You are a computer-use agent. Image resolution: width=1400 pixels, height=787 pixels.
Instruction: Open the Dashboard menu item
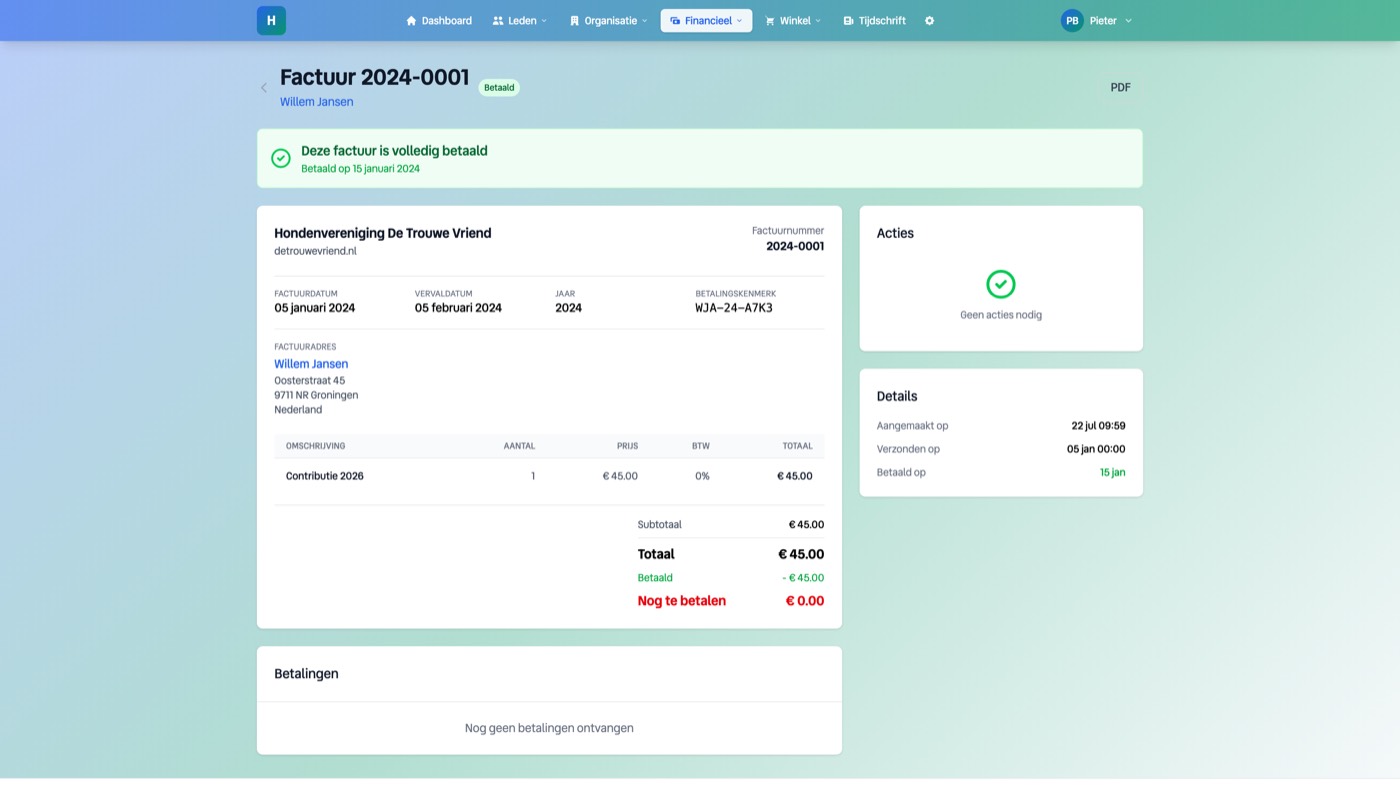tap(439, 20)
